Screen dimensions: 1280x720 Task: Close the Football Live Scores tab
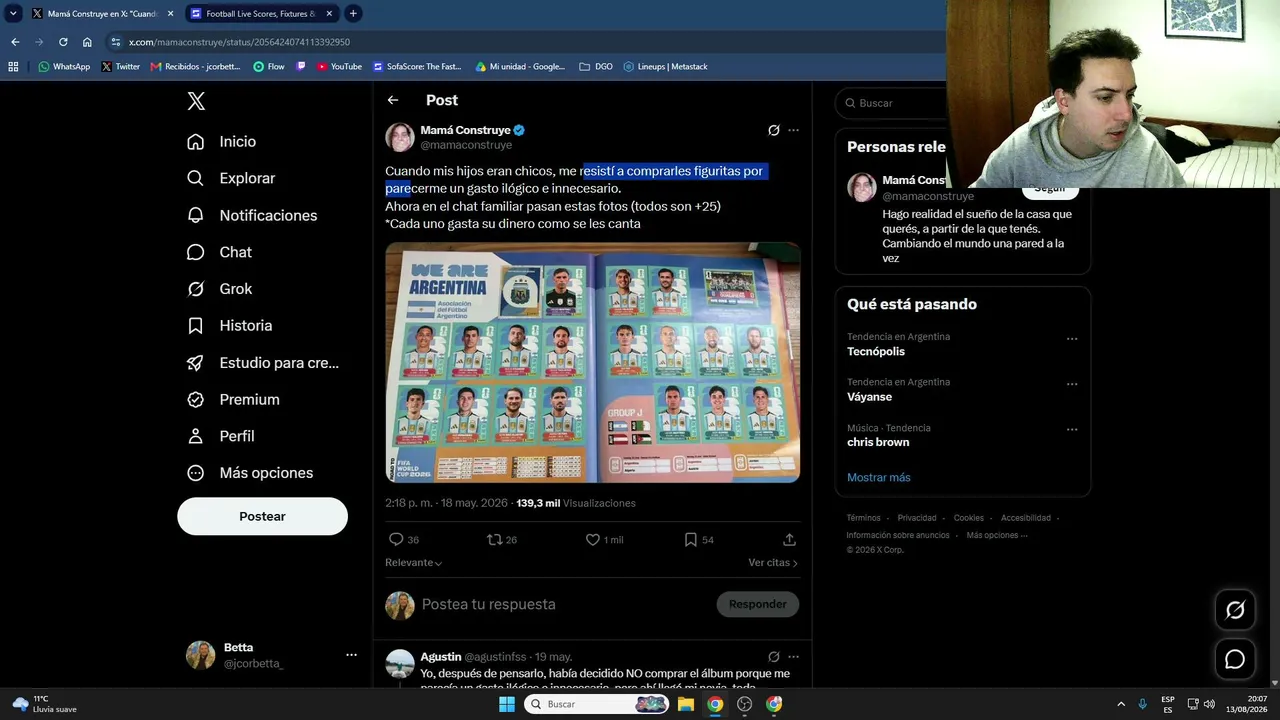coord(329,14)
